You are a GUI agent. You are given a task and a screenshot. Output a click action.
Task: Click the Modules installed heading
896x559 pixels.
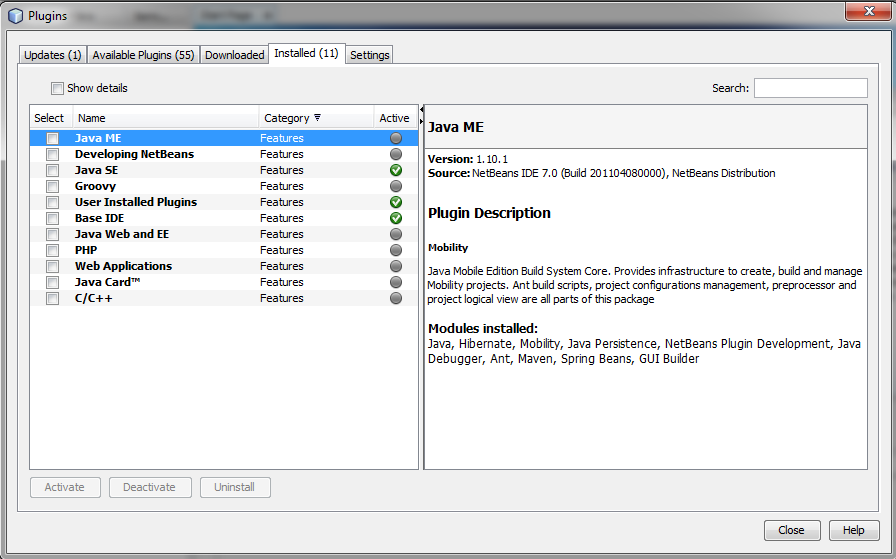483,329
